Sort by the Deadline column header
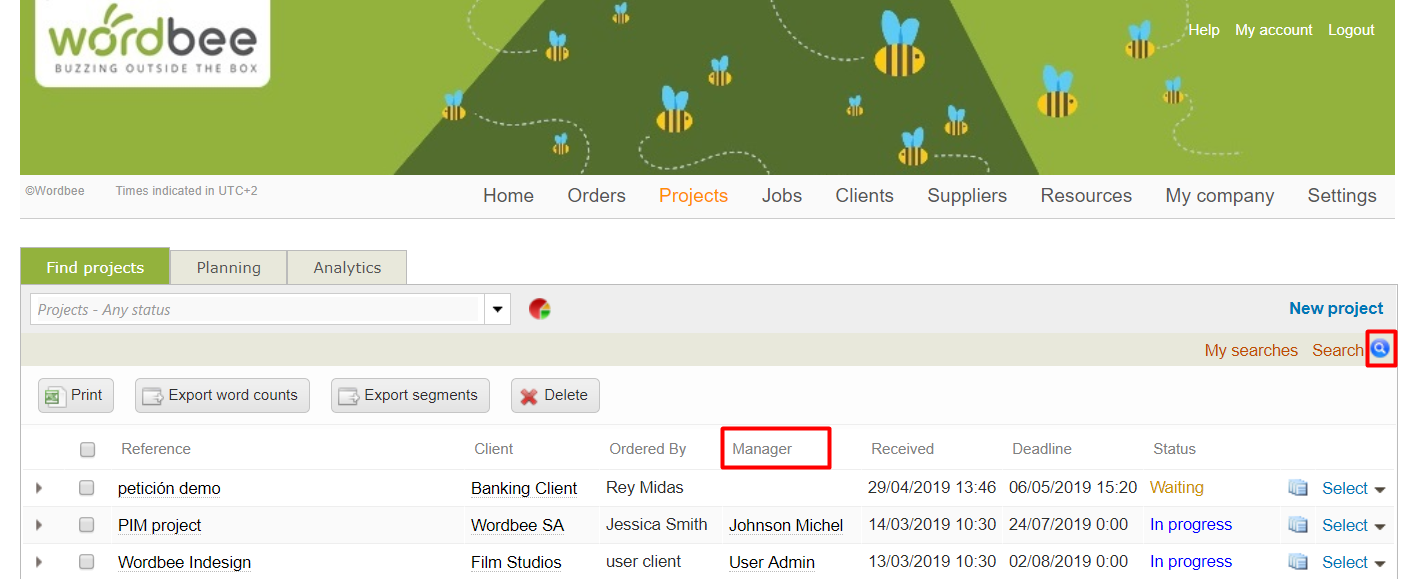Screen dimensions: 1402x579 (1041, 449)
